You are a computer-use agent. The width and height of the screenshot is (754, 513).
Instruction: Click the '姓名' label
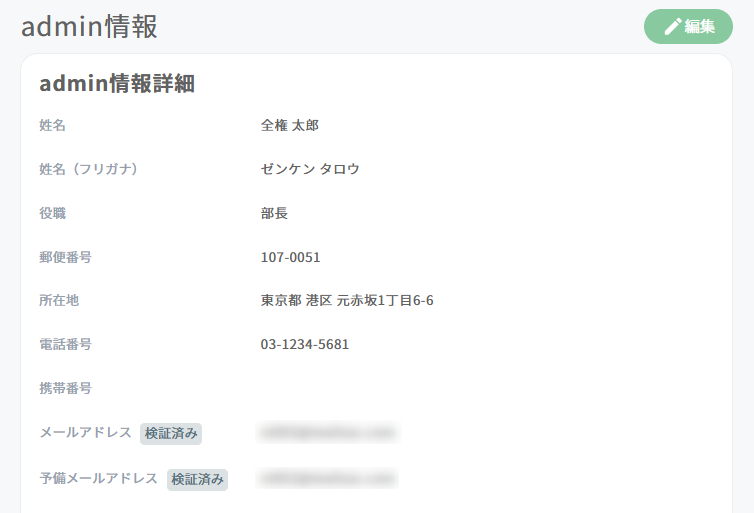(52, 125)
